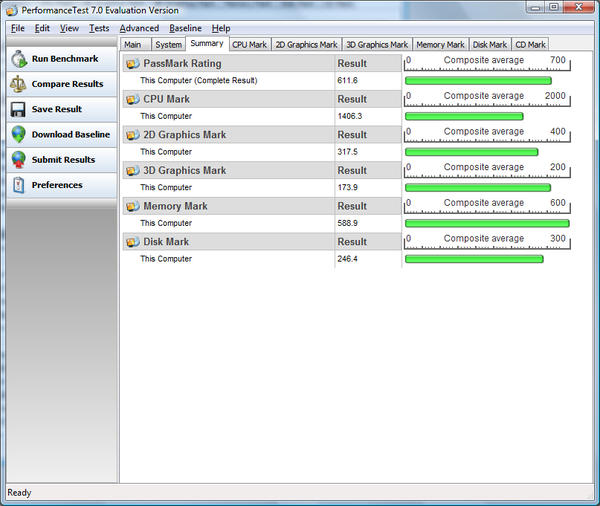
Task: Click the Preferences clipboard icon
Action: coord(18,185)
